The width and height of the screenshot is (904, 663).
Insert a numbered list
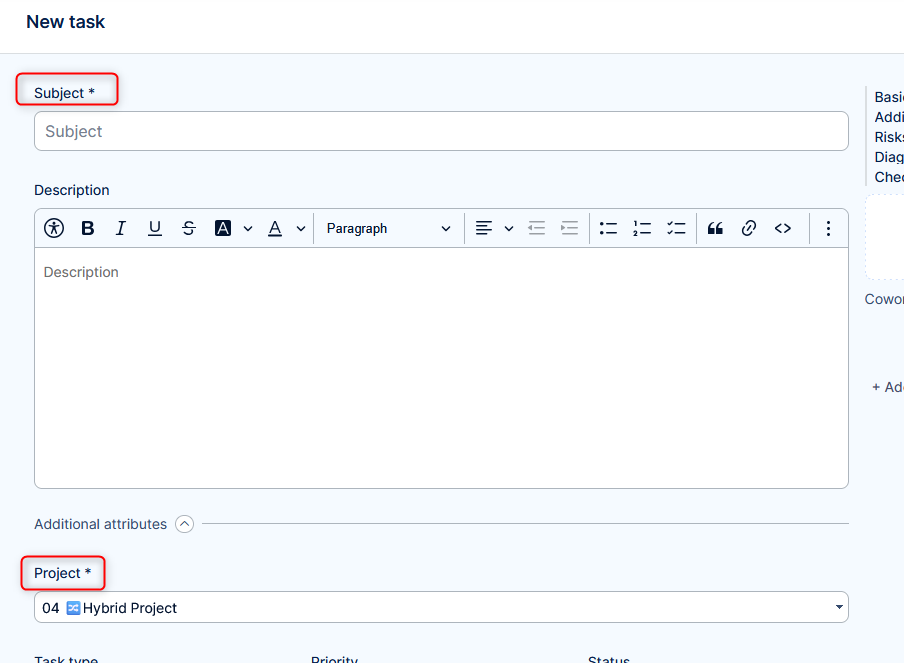(642, 228)
